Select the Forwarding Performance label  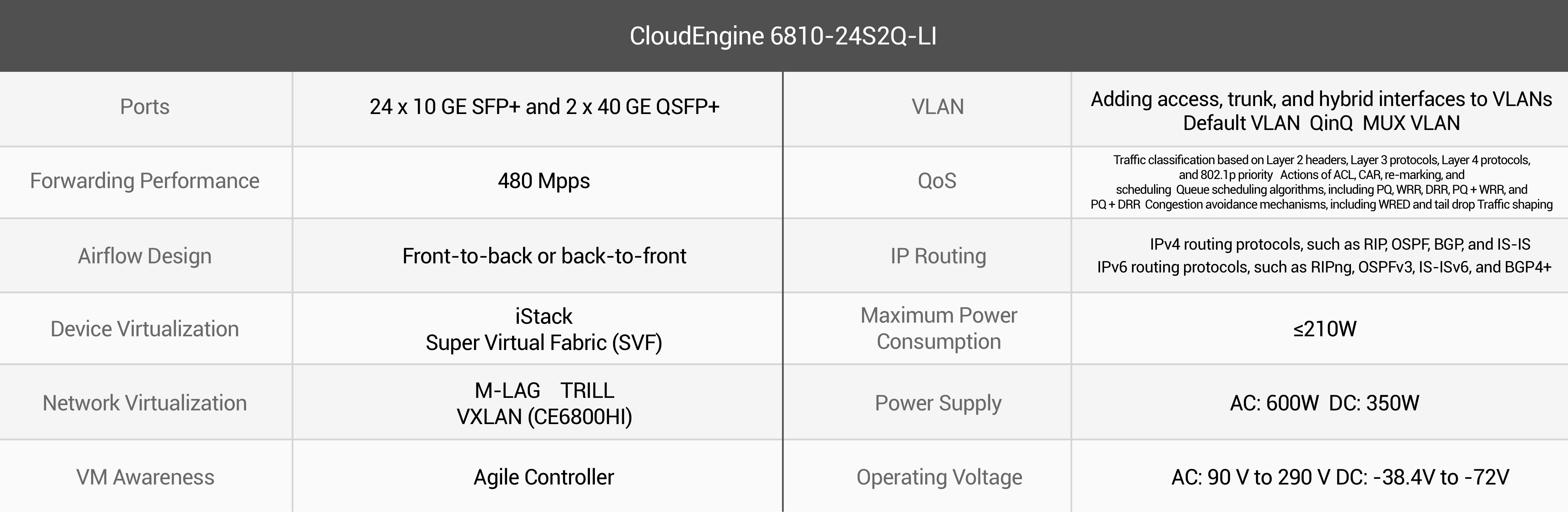coord(145,181)
